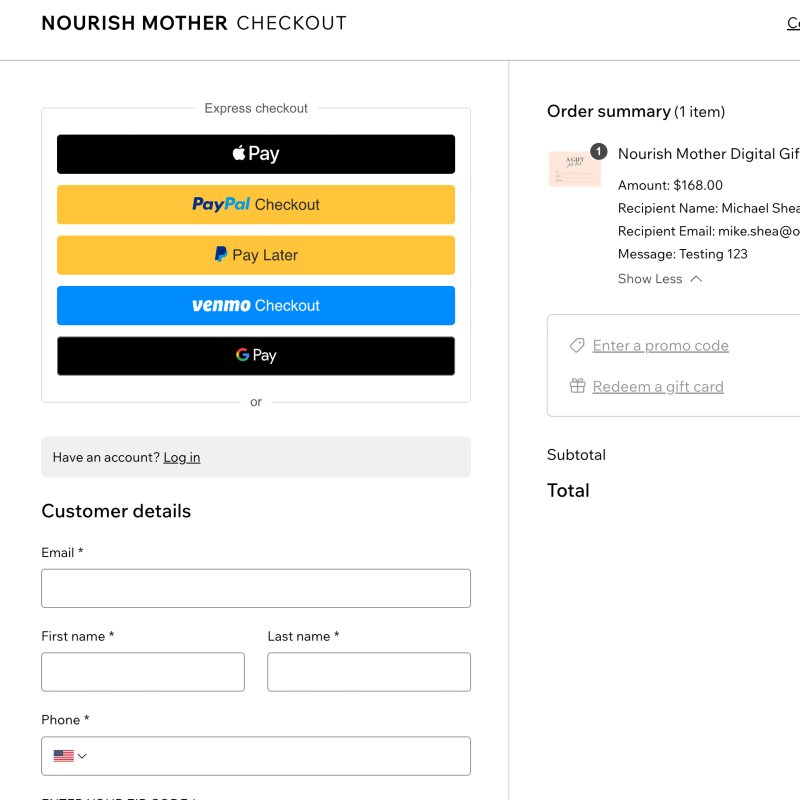Click the Order summary heading
The width and height of the screenshot is (800, 800).
tap(609, 111)
